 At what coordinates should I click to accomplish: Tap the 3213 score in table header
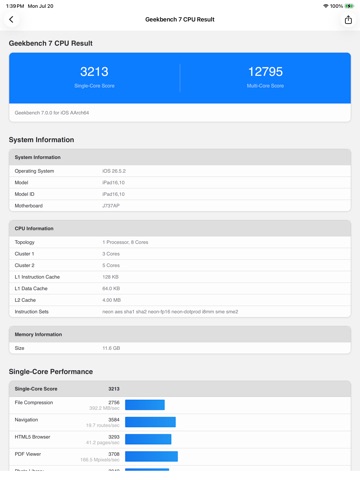point(114,389)
